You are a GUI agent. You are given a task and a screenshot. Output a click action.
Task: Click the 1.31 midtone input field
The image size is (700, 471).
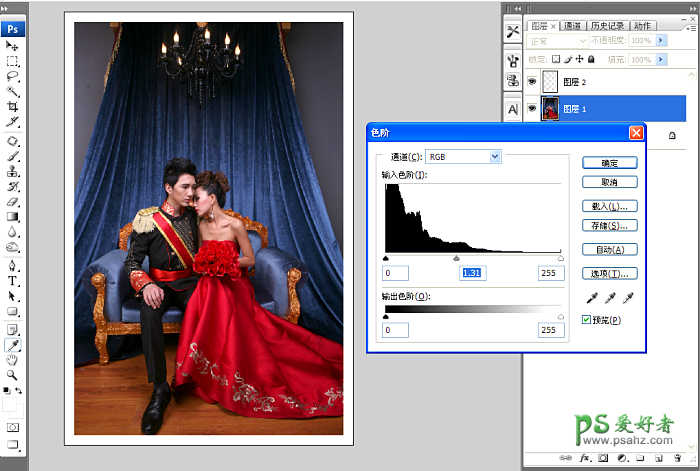pos(472,273)
